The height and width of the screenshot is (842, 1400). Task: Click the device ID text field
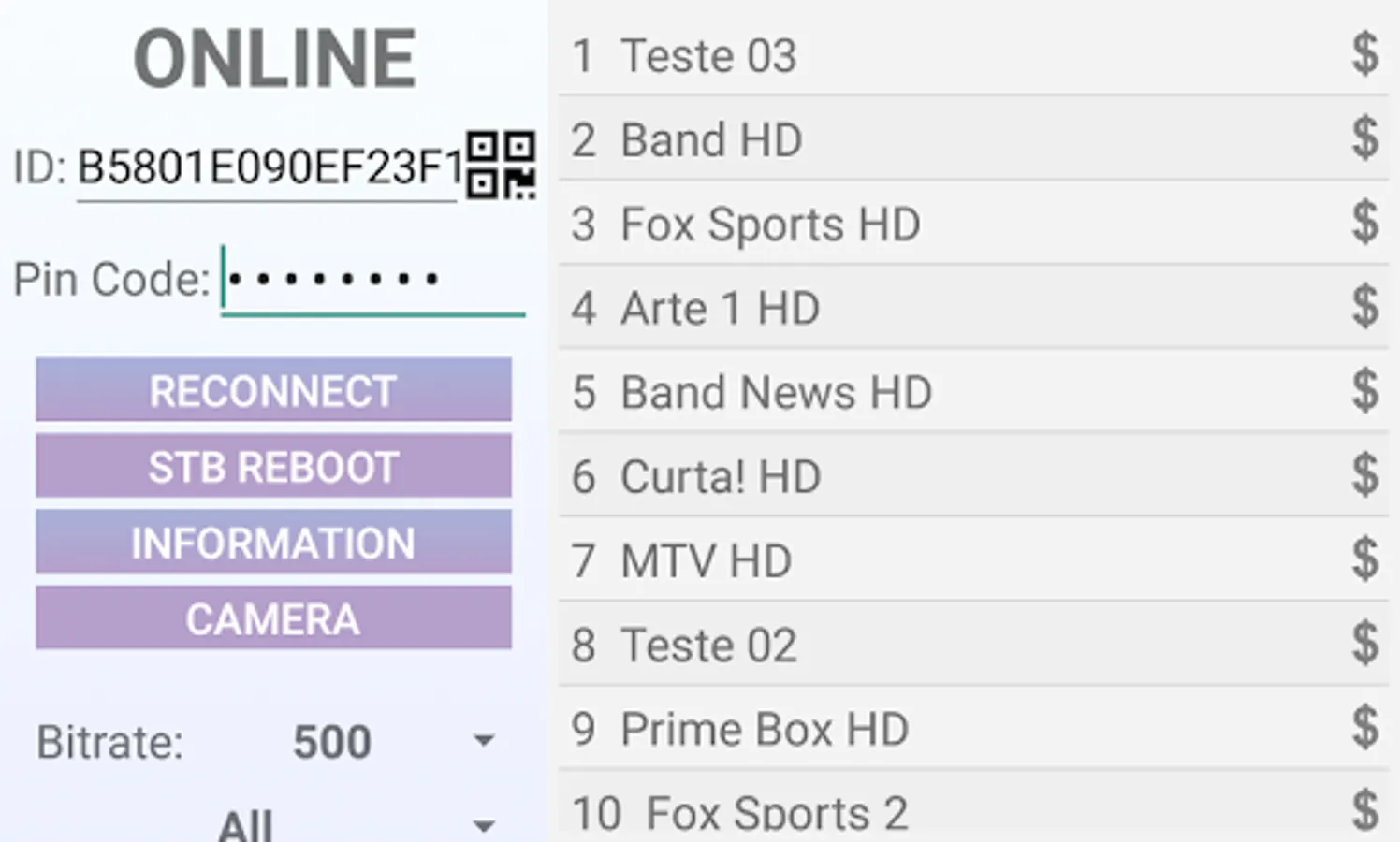click(267, 168)
